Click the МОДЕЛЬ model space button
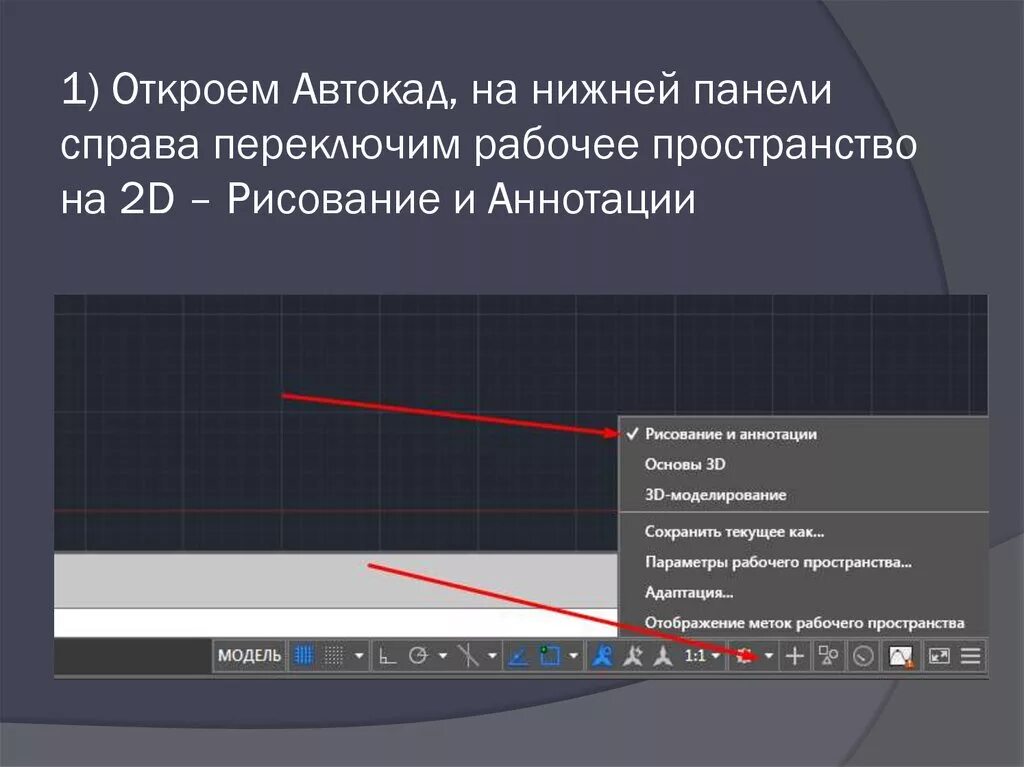The image size is (1024, 767). (249, 655)
